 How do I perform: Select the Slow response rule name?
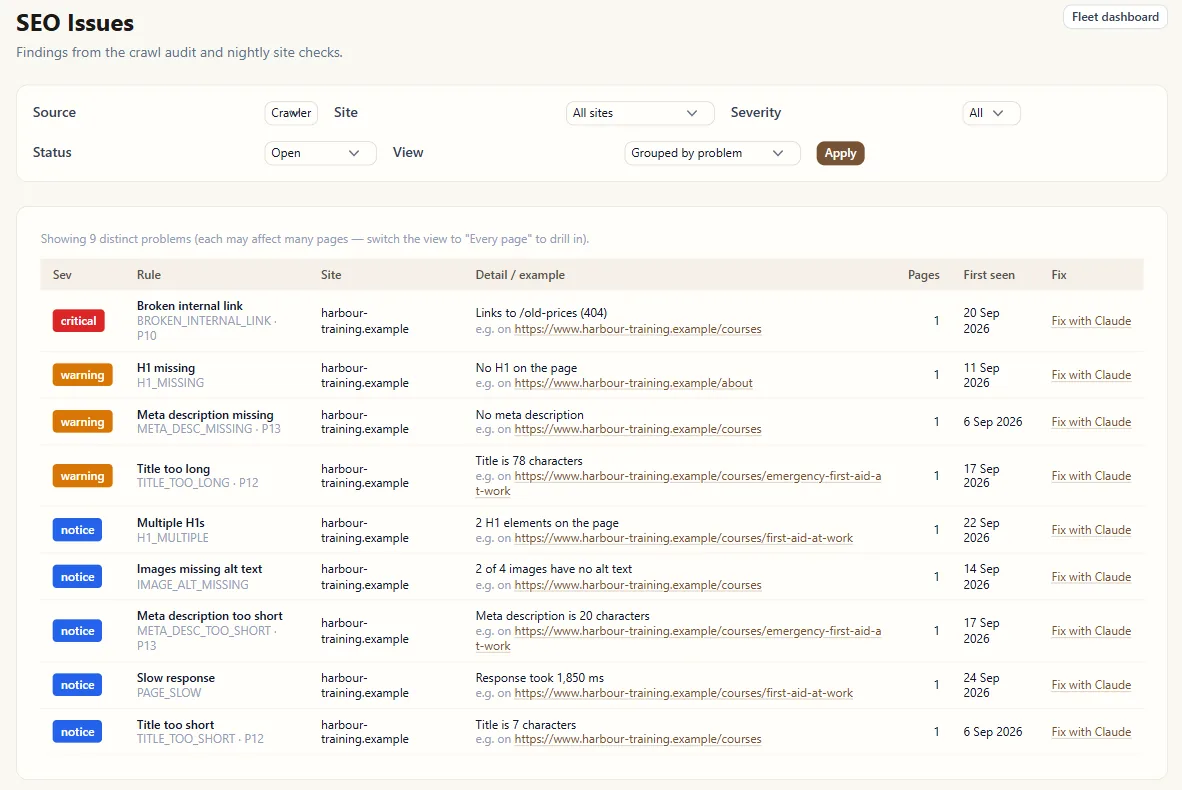[176, 678]
